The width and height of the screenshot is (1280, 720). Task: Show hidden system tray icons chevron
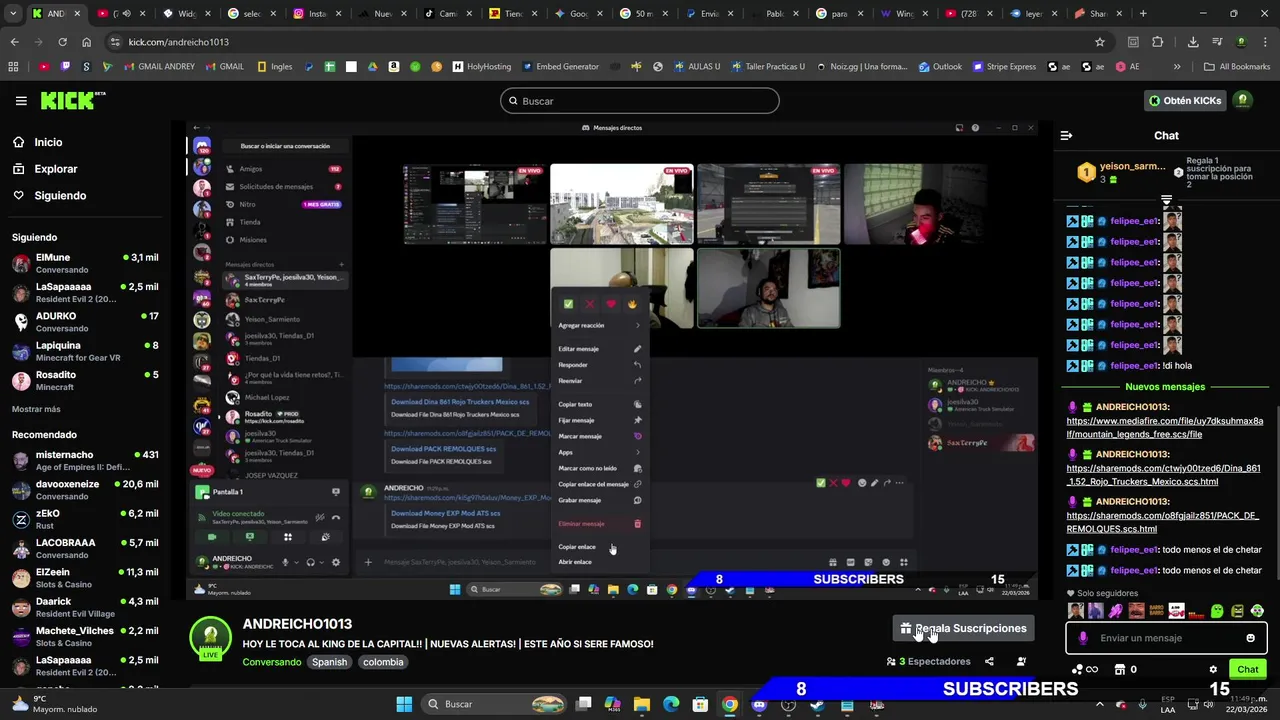click(x=1099, y=704)
